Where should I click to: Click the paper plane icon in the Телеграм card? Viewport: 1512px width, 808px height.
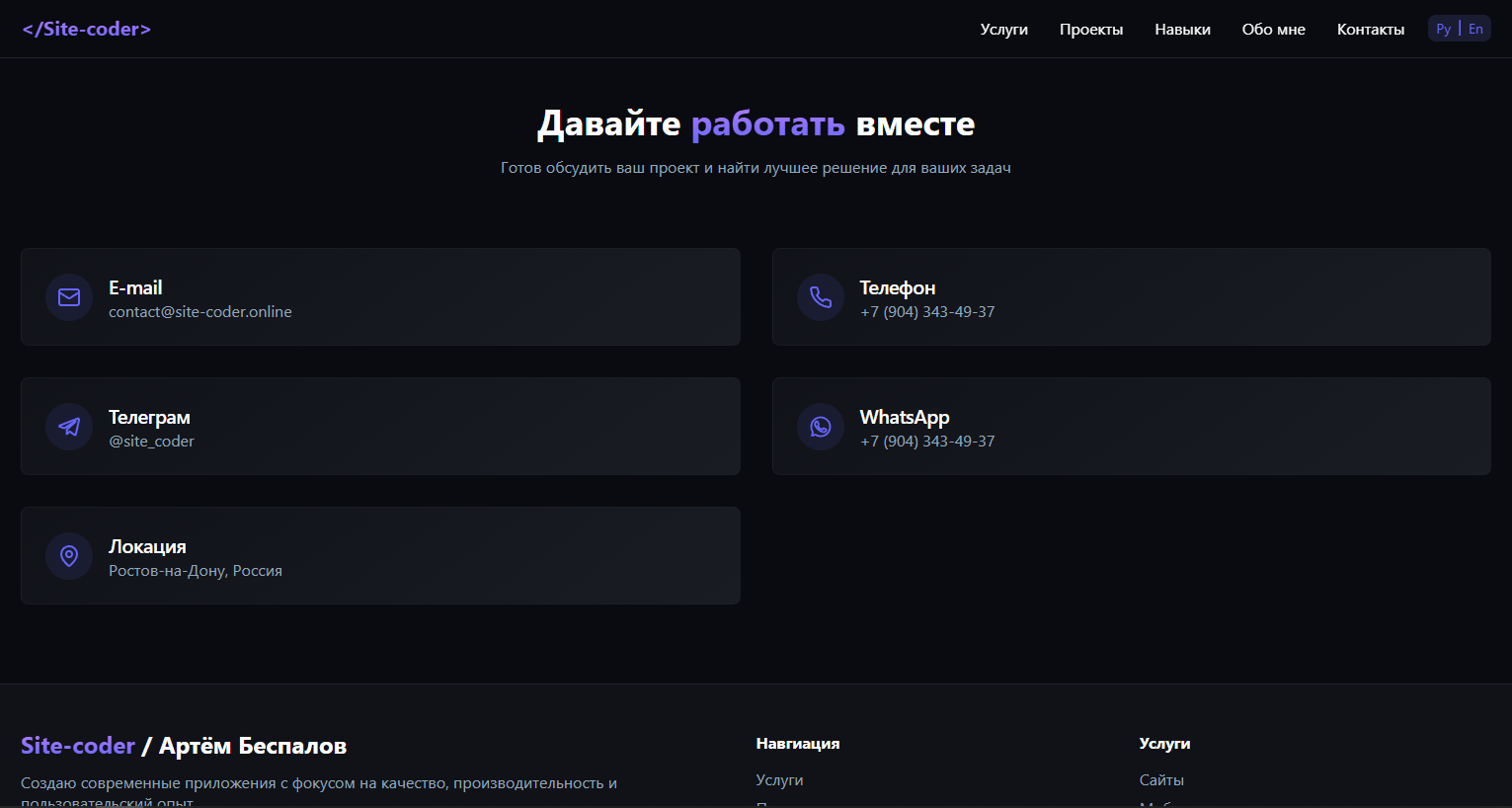pos(69,427)
